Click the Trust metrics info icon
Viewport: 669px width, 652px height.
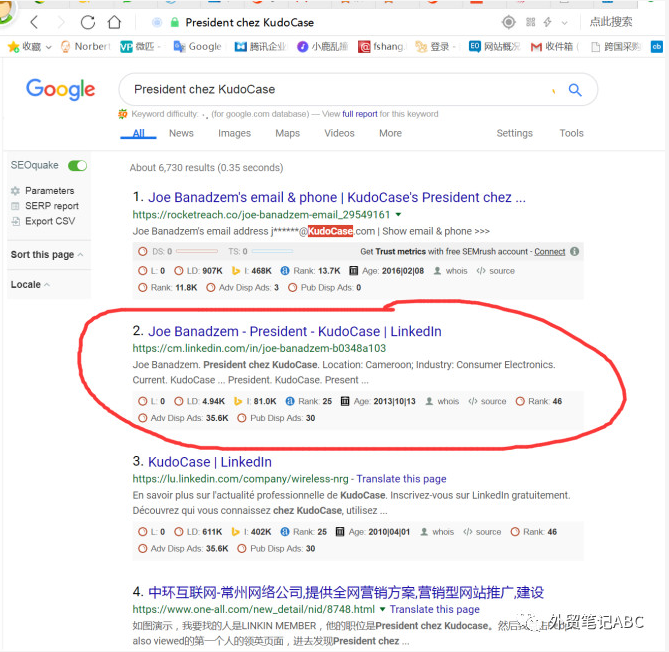[575, 251]
